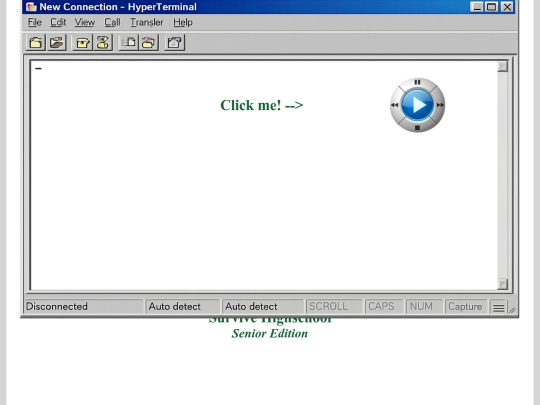This screenshot has height=405, width=540.
Task: Click the status bar lines icon
Action: (498, 307)
